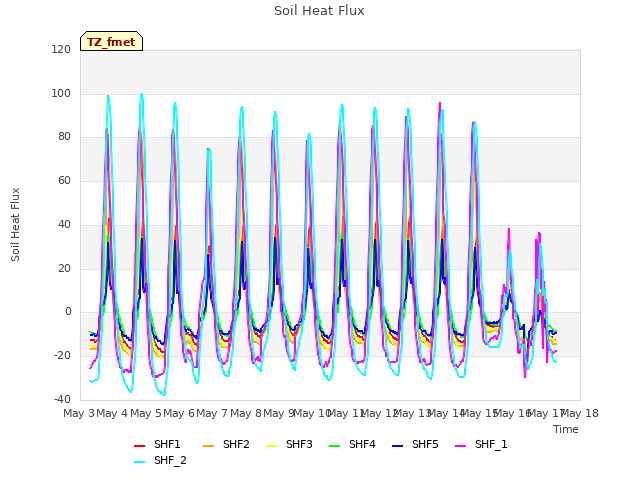640x480 pixels.
Task: Click the red SHF1 legend swatch
Action: (140, 446)
